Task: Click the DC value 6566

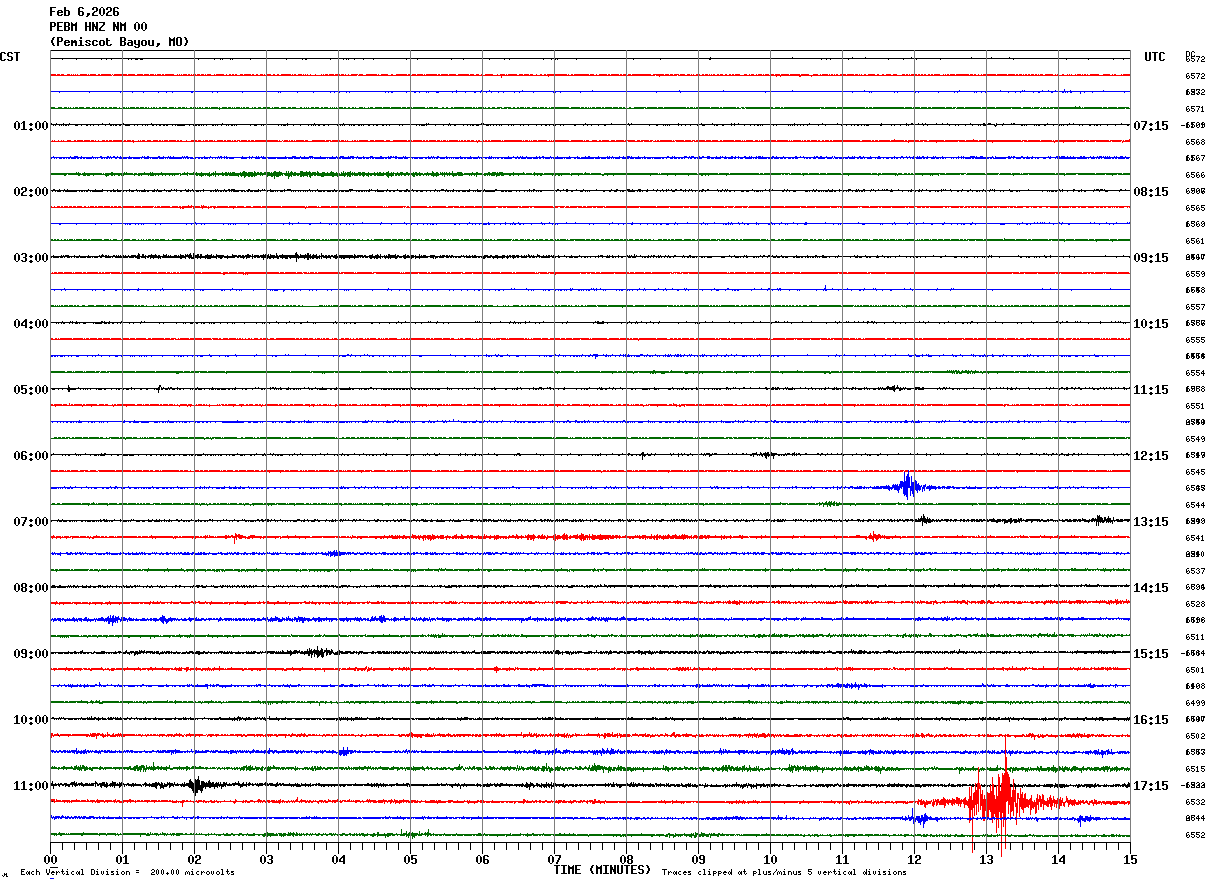Action: point(1194,175)
